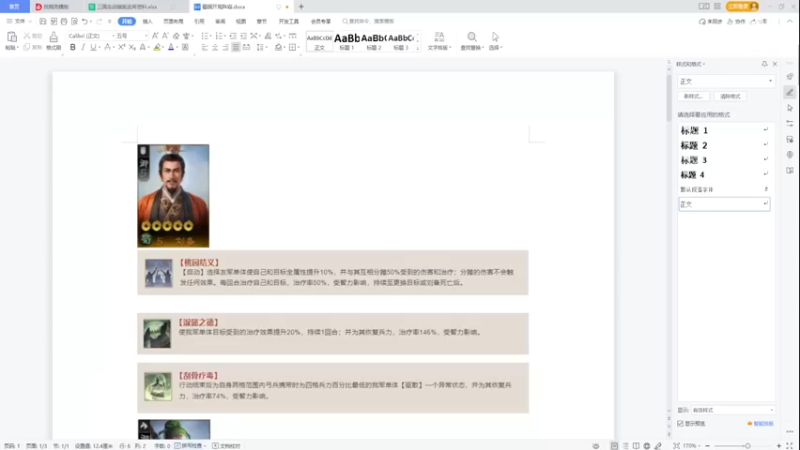
Task: Open the Insert ribbon tab
Action: coord(147,21)
